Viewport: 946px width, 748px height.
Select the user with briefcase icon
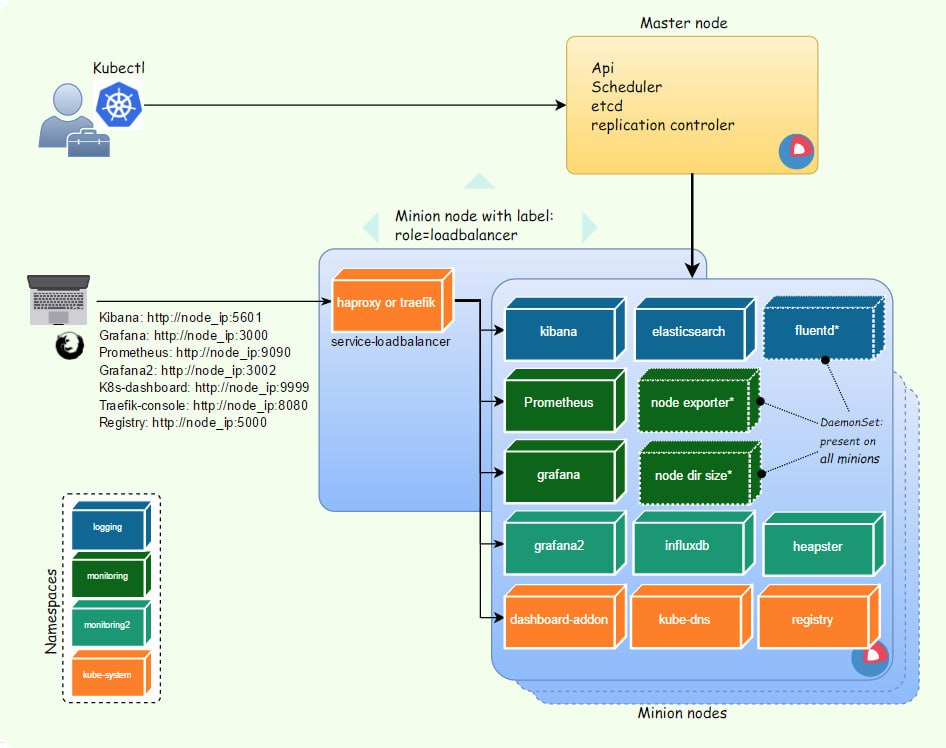[73, 121]
